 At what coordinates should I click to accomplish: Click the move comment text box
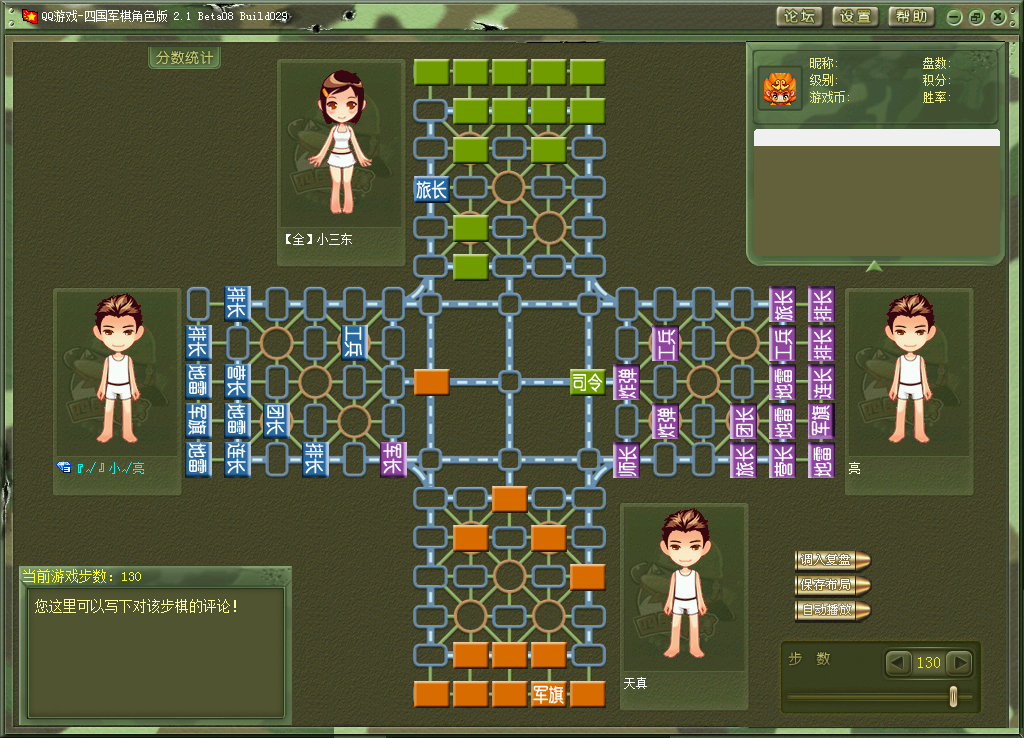pos(156,651)
